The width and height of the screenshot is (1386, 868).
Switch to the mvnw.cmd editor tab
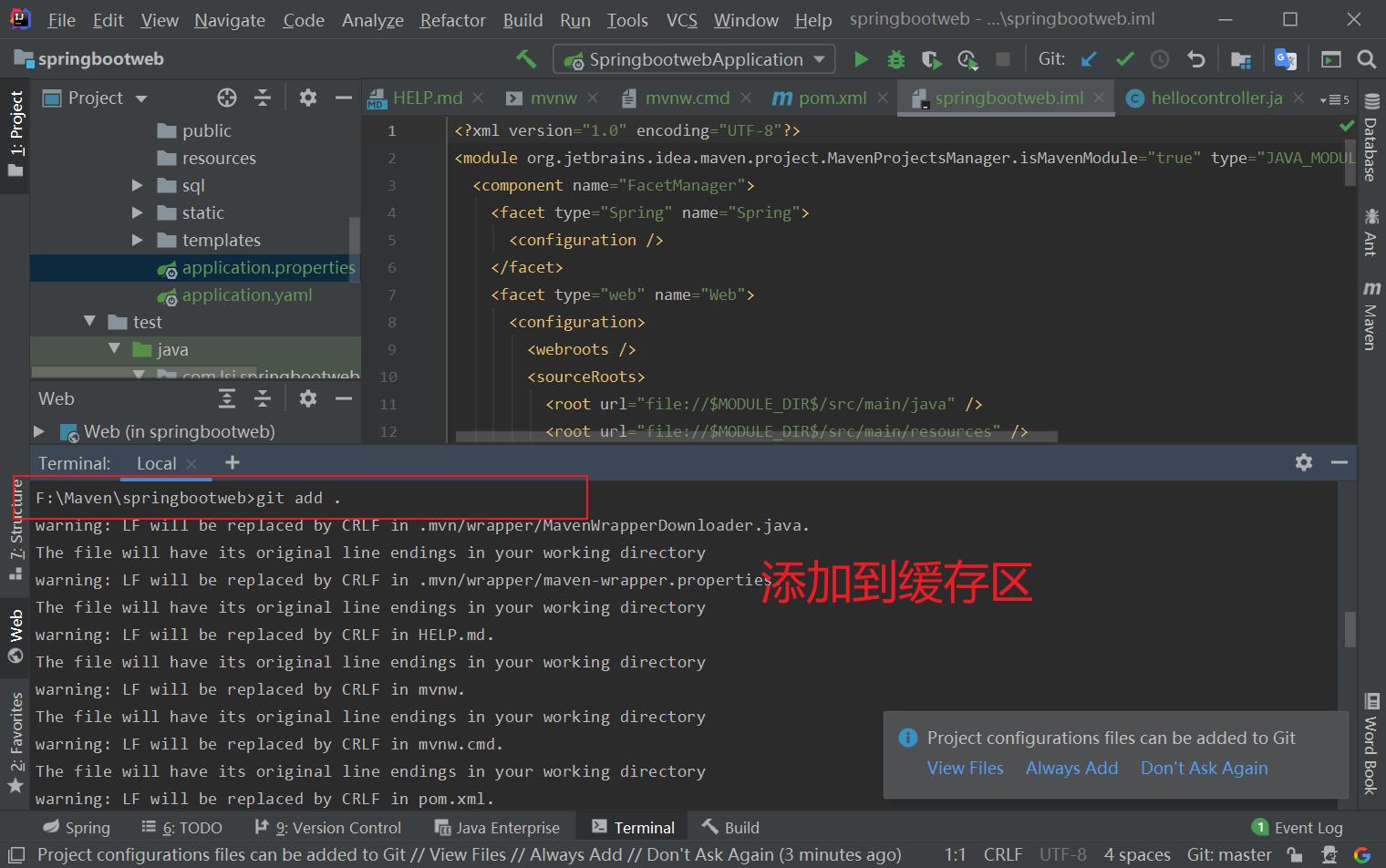[675, 98]
